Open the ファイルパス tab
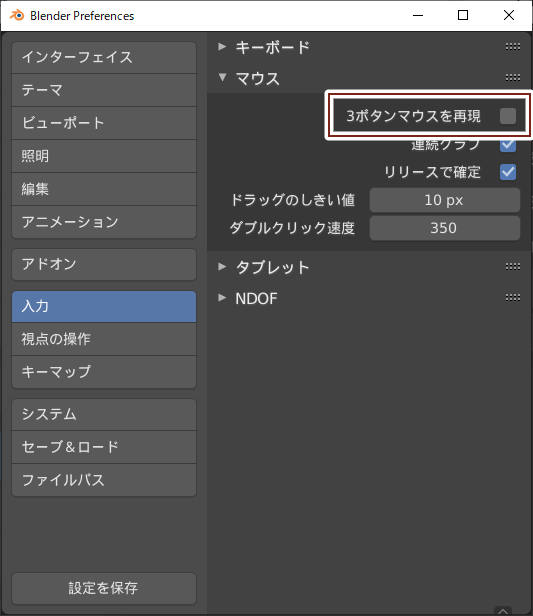This screenshot has height=616, width=533. point(104,480)
